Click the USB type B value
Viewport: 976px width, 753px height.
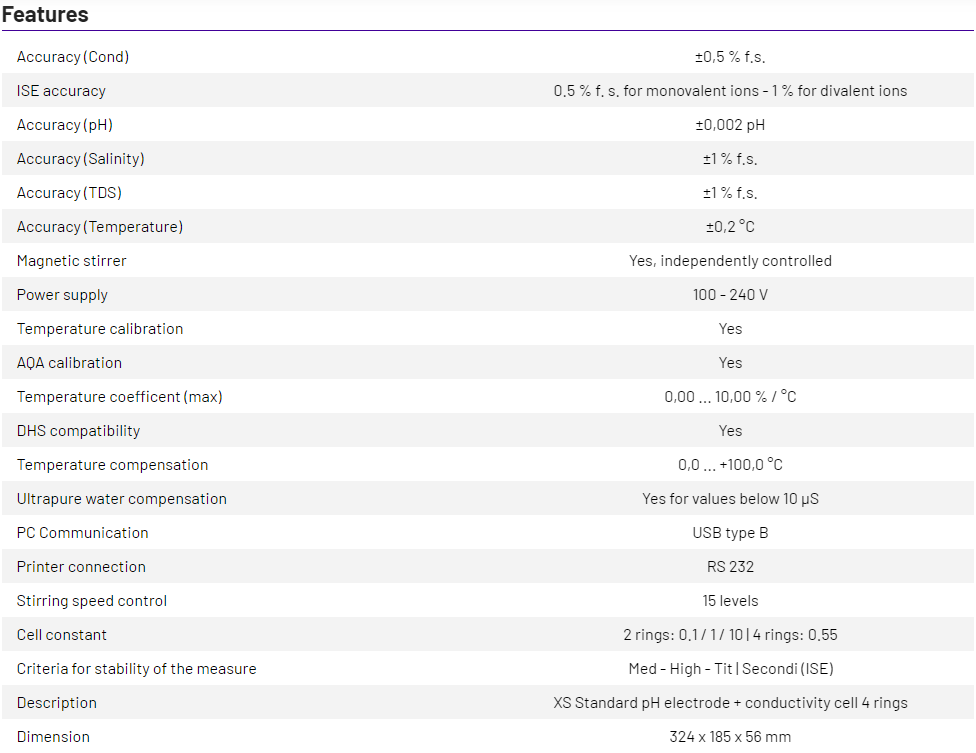click(730, 533)
